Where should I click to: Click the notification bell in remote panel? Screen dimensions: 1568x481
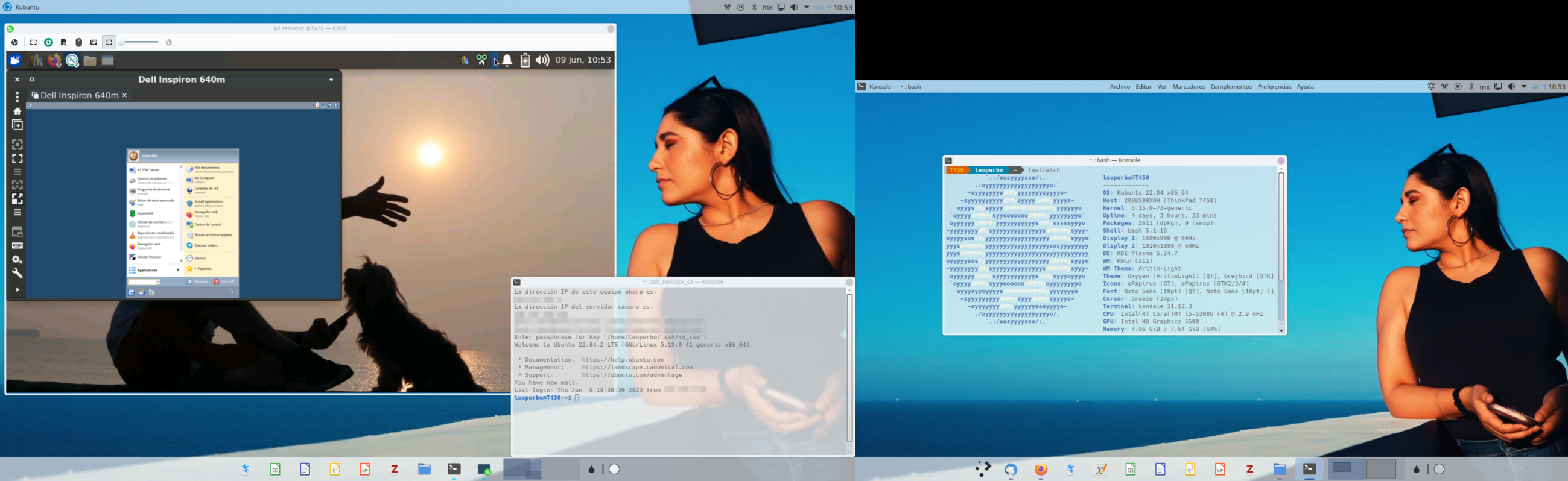507,60
